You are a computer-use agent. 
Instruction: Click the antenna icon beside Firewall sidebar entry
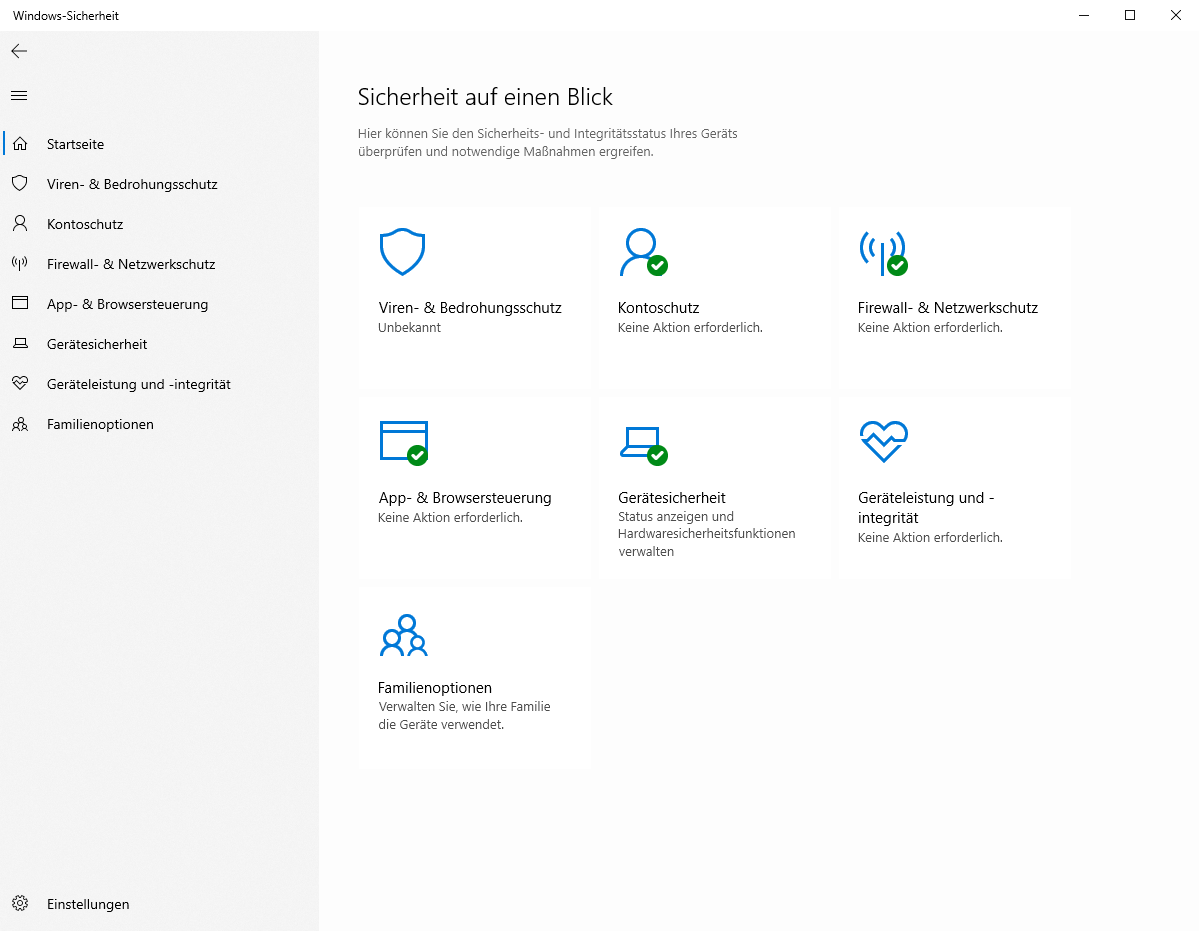(20, 264)
